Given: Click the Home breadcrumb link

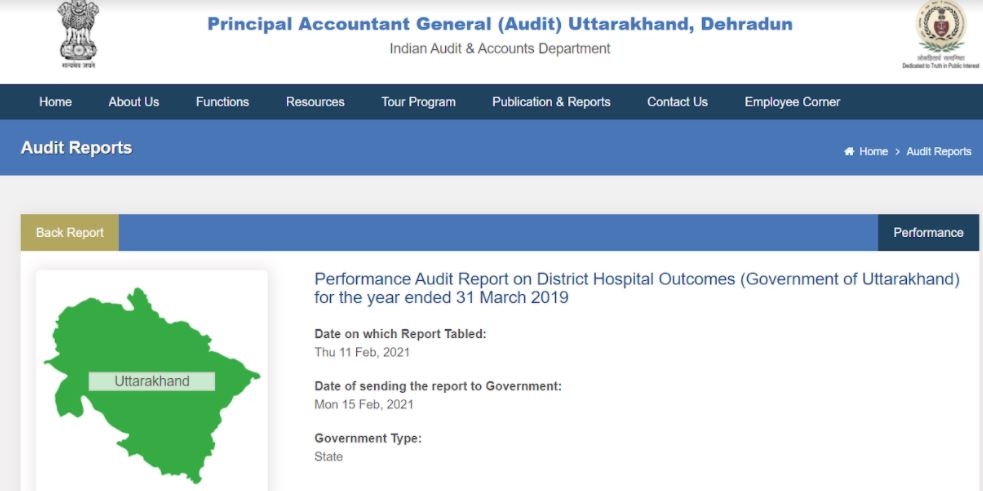Looking at the screenshot, I should point(873,152).
